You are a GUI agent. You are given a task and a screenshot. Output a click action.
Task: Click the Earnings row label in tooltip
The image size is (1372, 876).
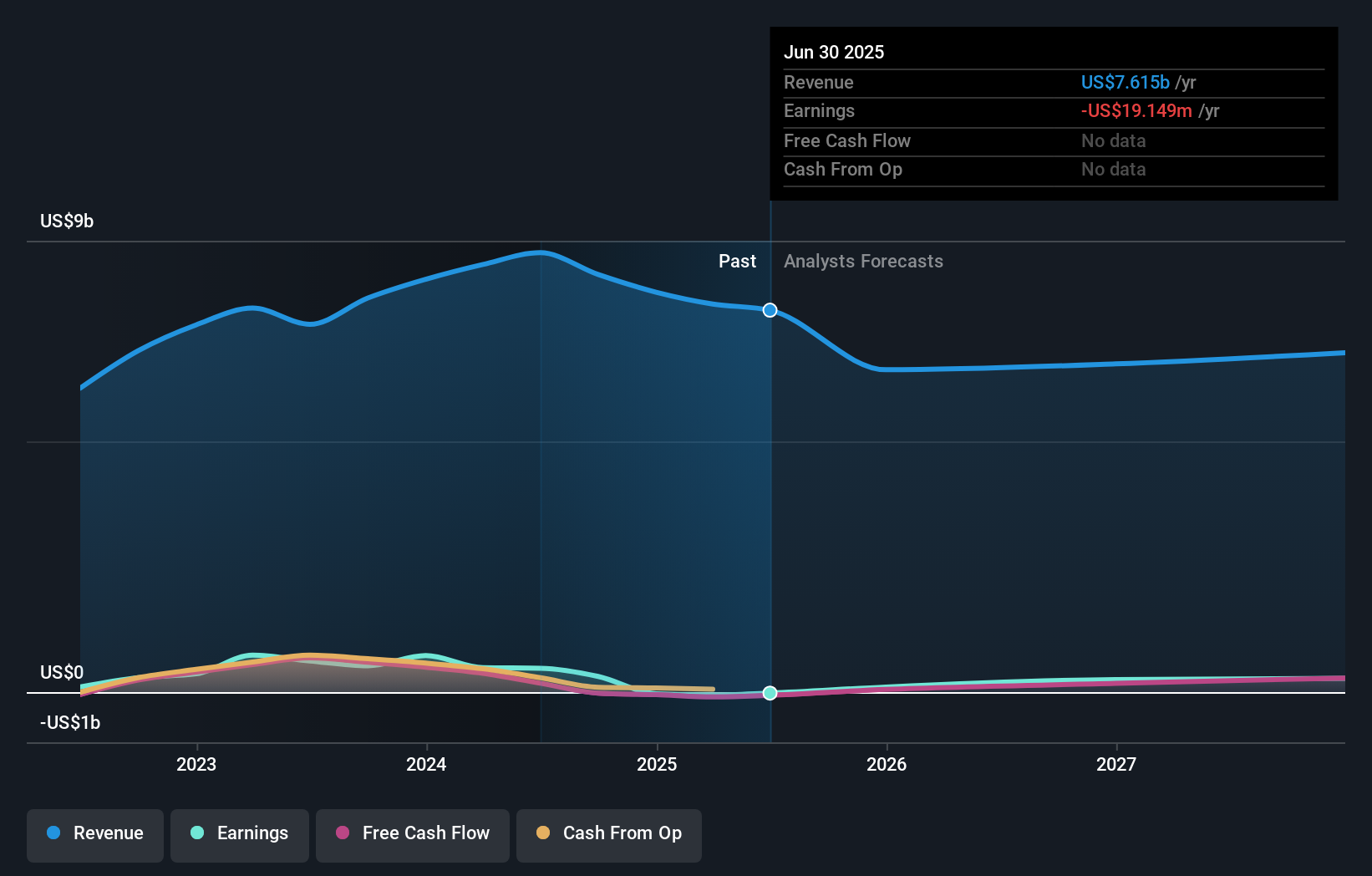pos(819,110)
